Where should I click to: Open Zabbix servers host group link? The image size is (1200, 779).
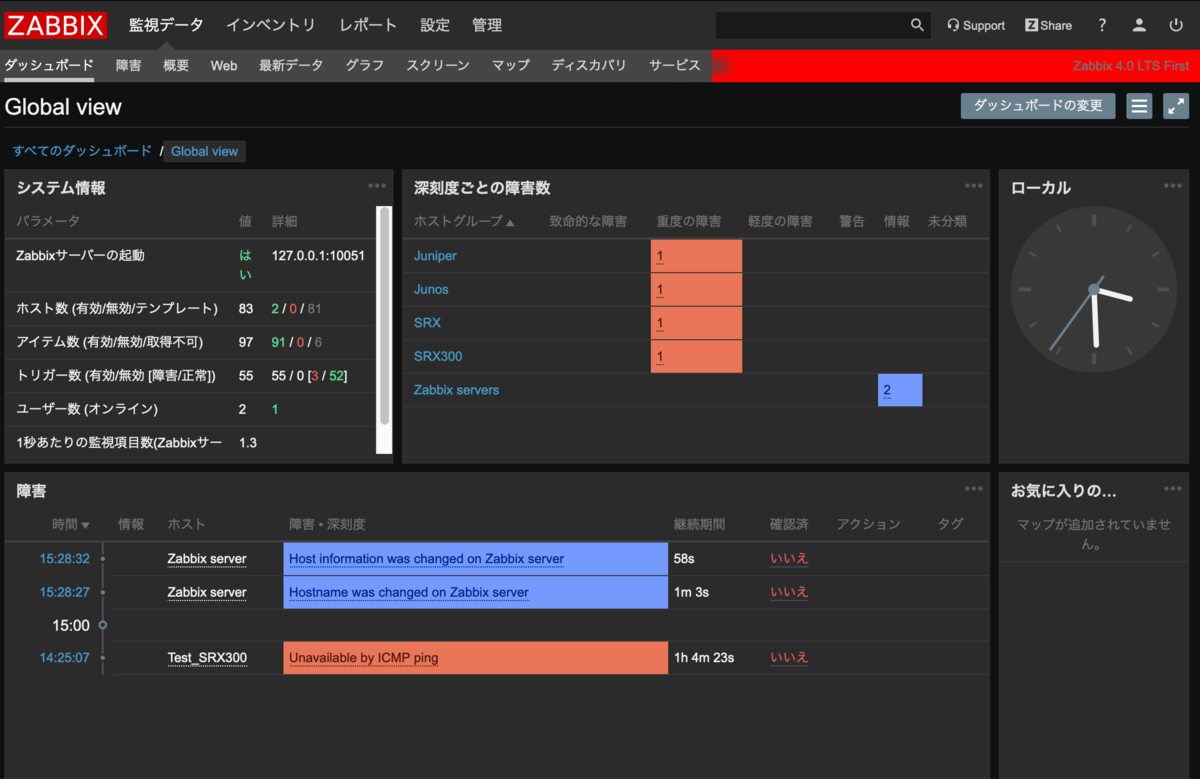[x=456, y=390]
